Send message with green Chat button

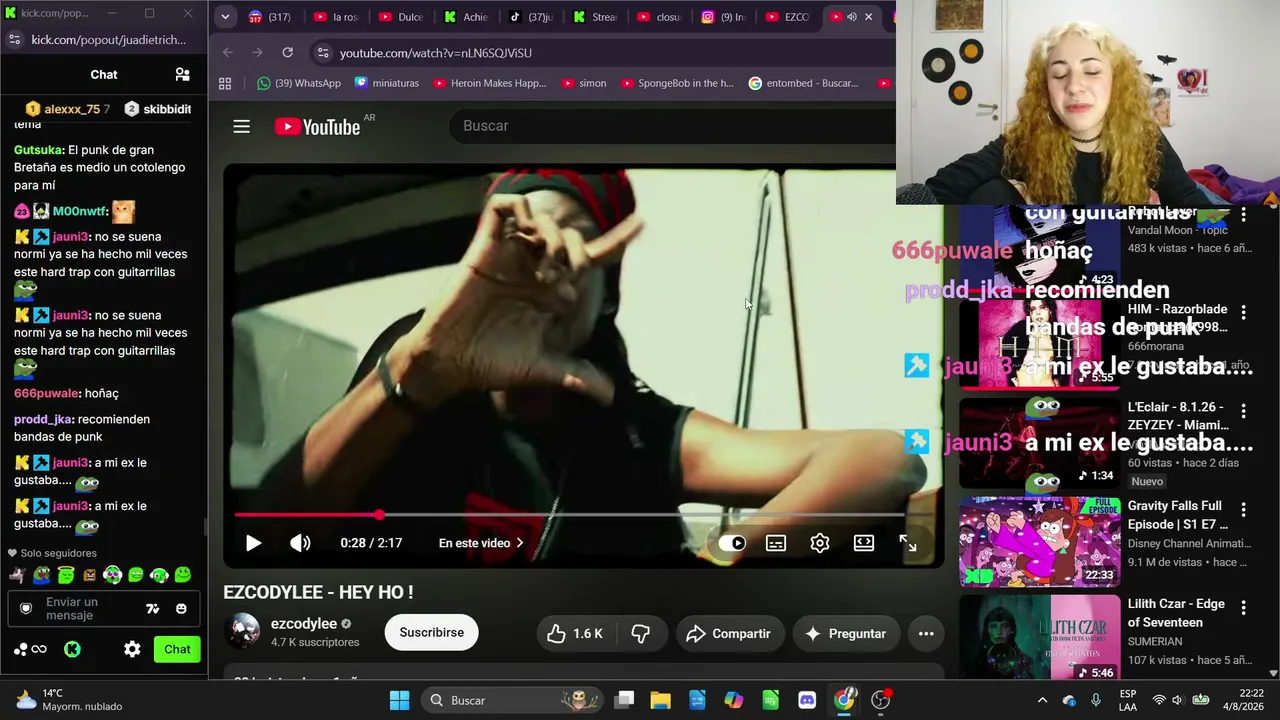(x=177, y=649)
